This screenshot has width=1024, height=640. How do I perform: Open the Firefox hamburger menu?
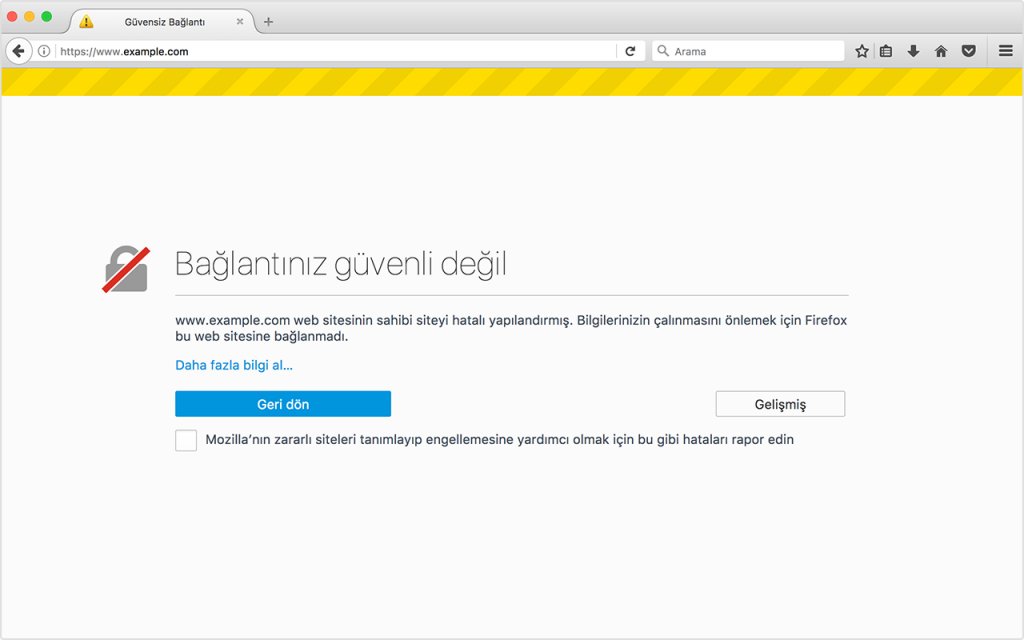pos(1005,50)
